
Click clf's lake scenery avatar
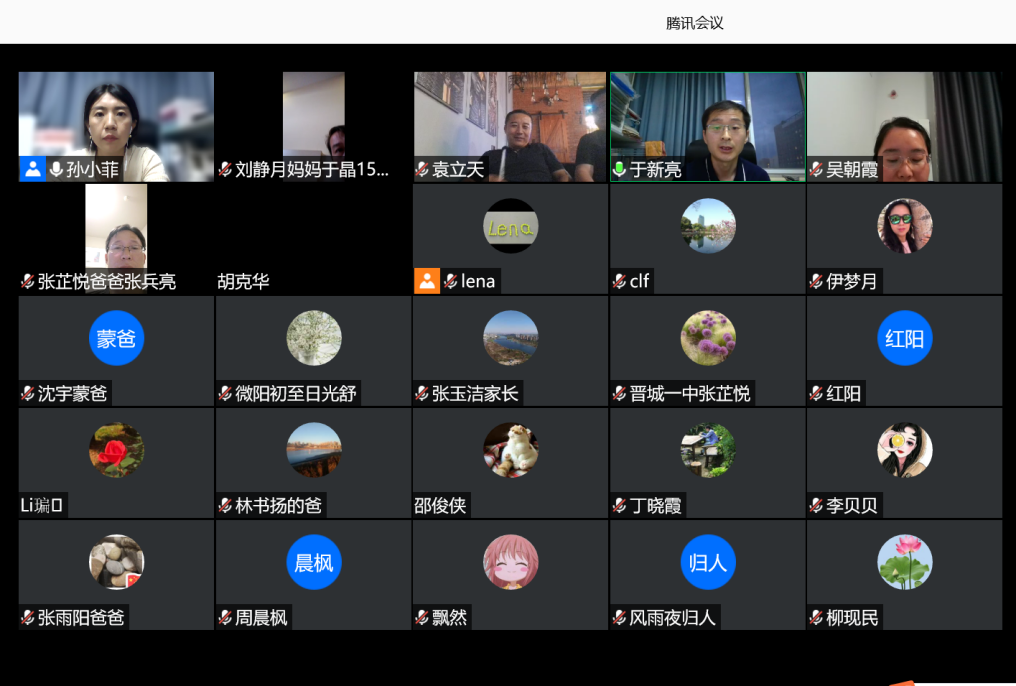point(708,226)
